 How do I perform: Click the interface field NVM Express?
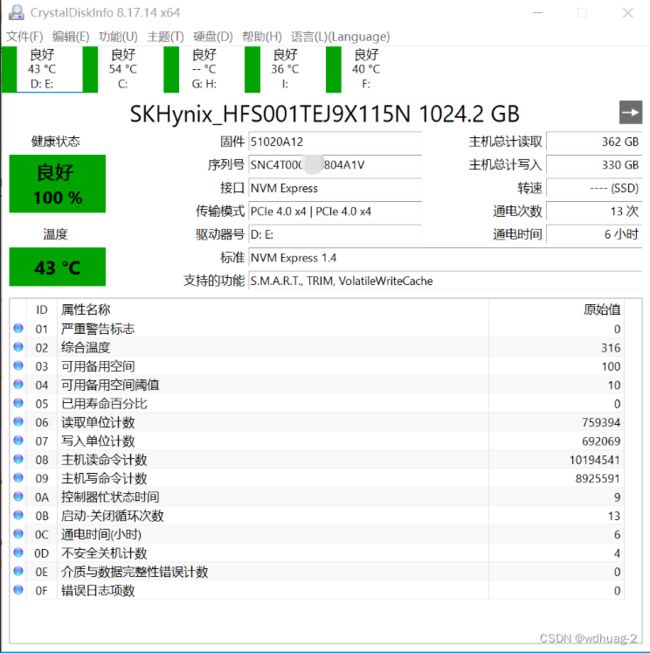click(x=335, y=188)
